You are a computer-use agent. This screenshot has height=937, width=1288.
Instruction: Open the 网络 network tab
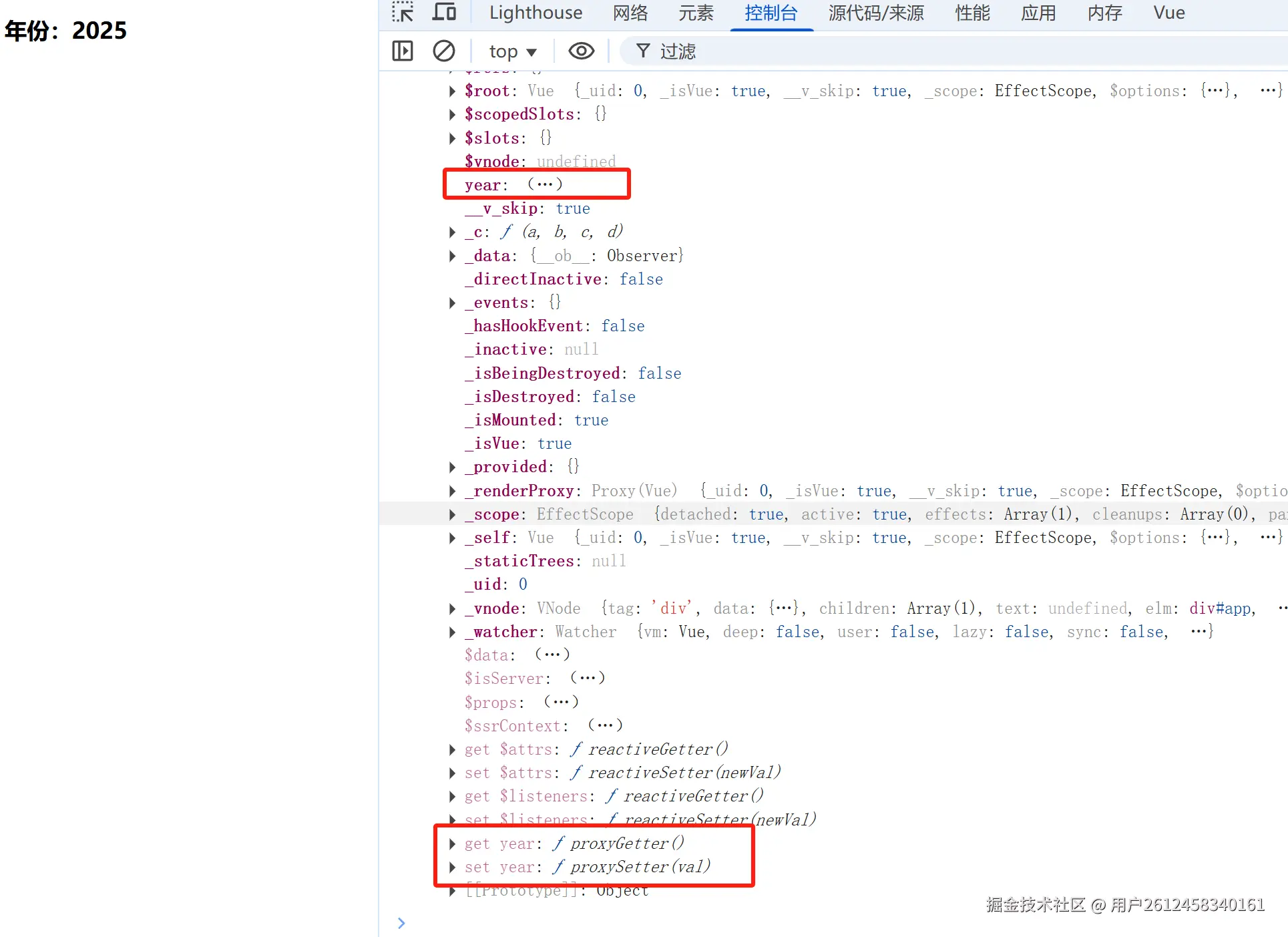(630, 13)
